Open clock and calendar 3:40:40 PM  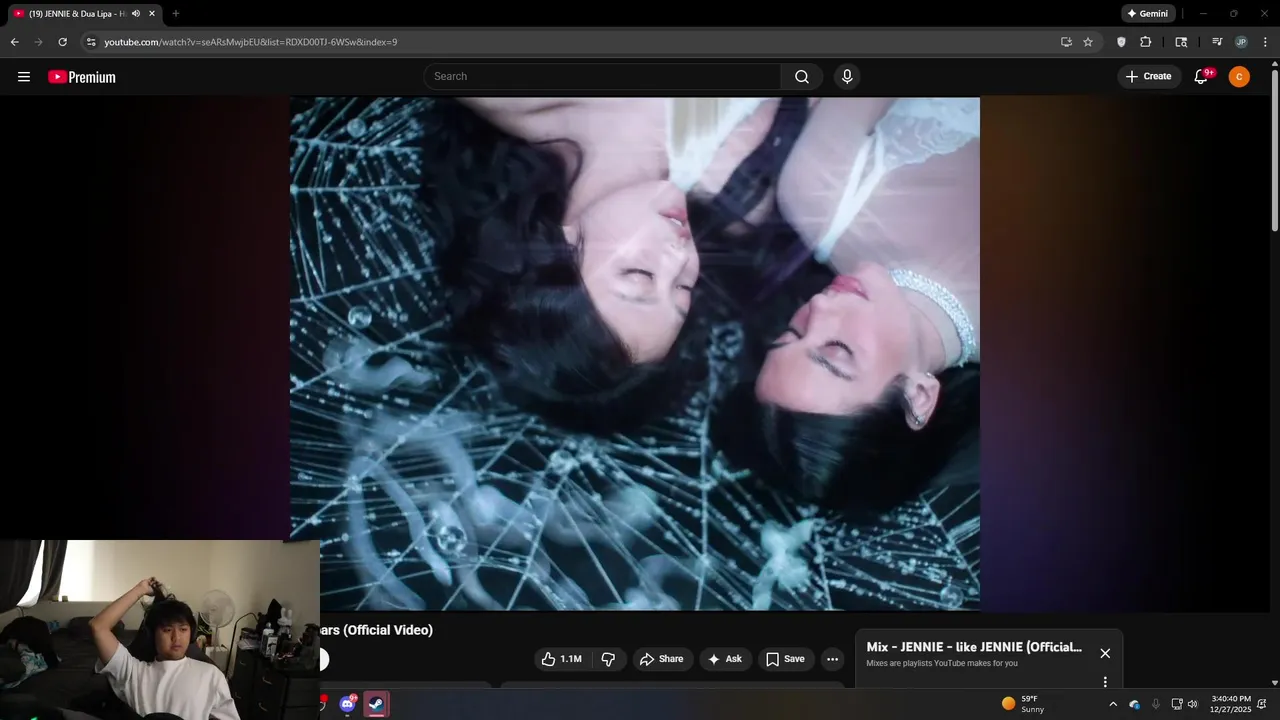[x=1230, y=704]
